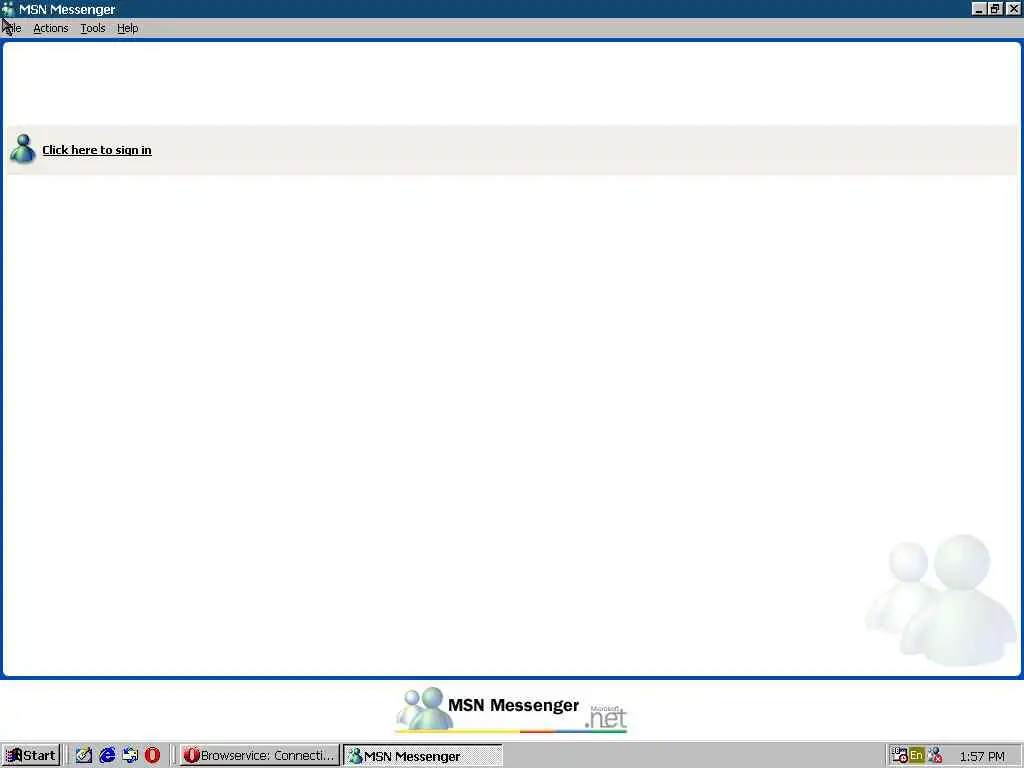Close the MSN Messenger window
Screen dimensions: 1024x768
tap(1013, 8)
